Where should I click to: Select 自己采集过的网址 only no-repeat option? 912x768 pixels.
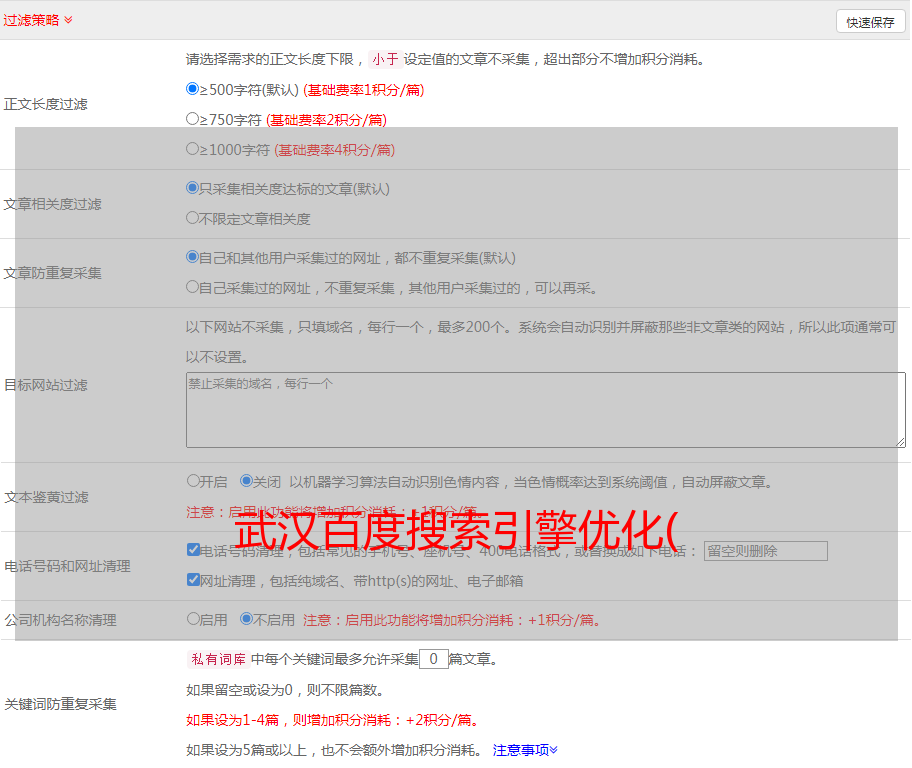coord(193,287)
